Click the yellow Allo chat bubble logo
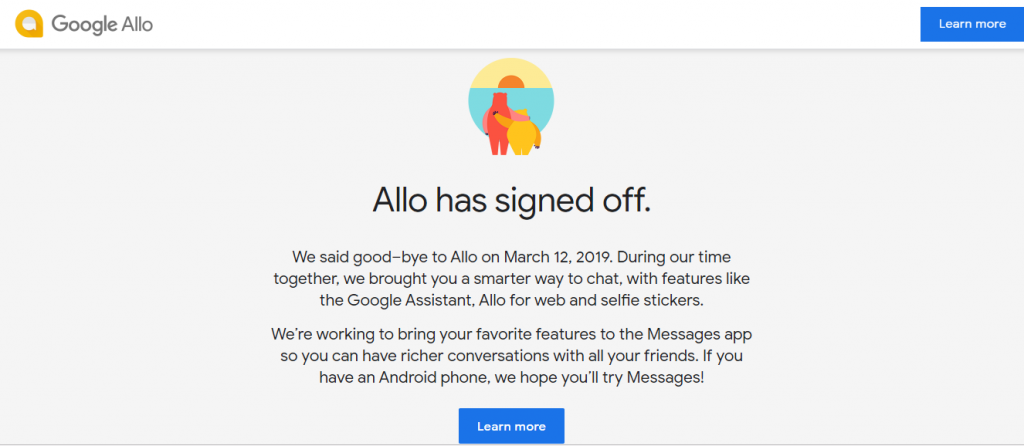Viewport: 1024px width, 446px height. tap(28, 24)
